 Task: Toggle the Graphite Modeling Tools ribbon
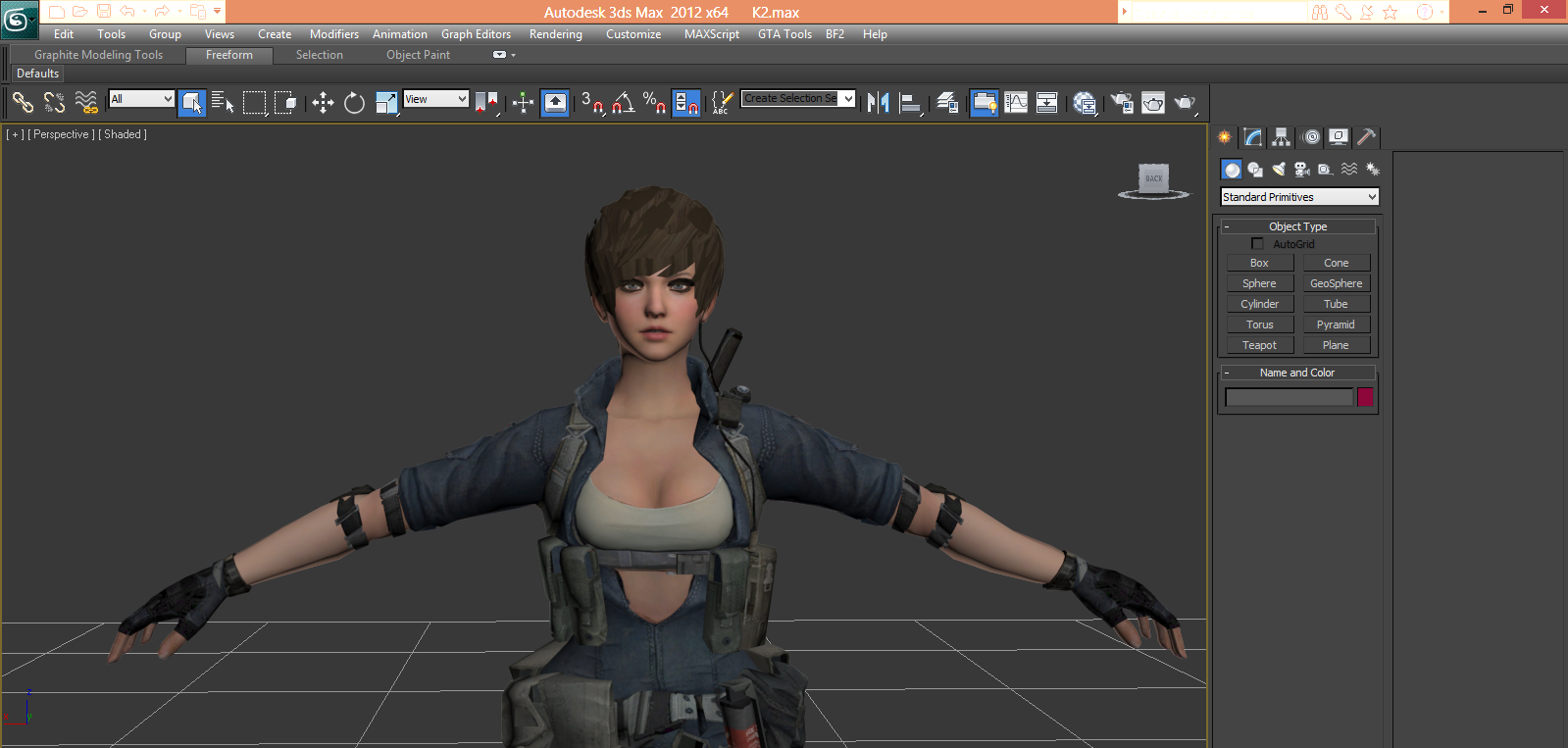[985, 102]
